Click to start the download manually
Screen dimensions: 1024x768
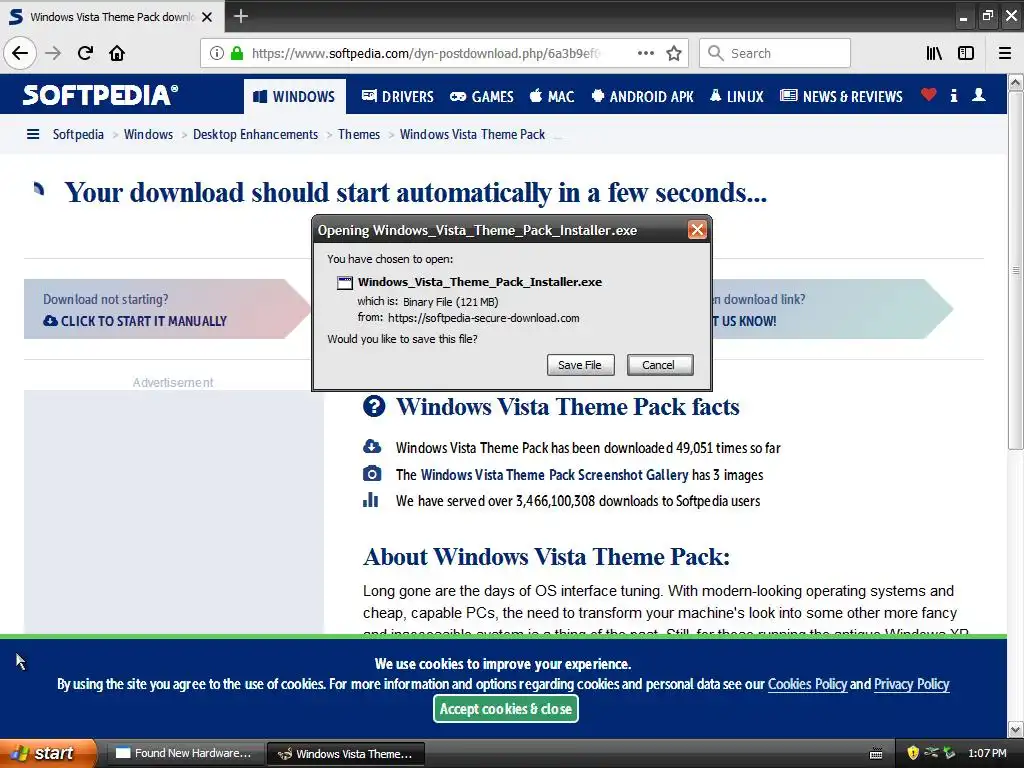135,321
